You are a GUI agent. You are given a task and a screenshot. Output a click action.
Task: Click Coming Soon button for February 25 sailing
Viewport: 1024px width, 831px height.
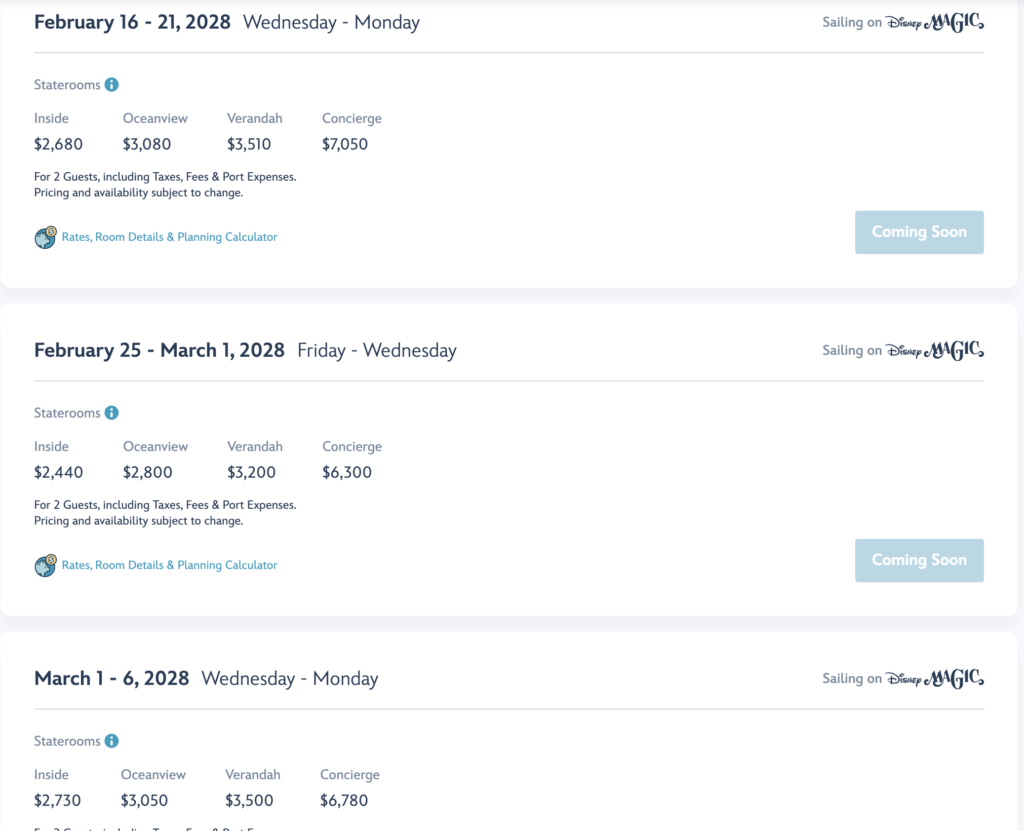[919, 560]
